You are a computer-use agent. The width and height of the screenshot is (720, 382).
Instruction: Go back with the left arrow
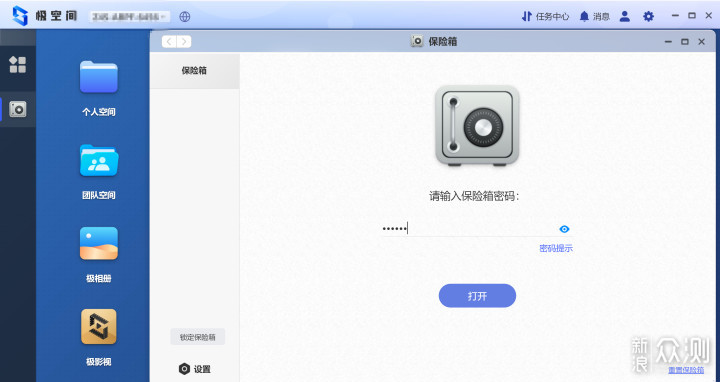pyautogui.click(x=169, y=42)
